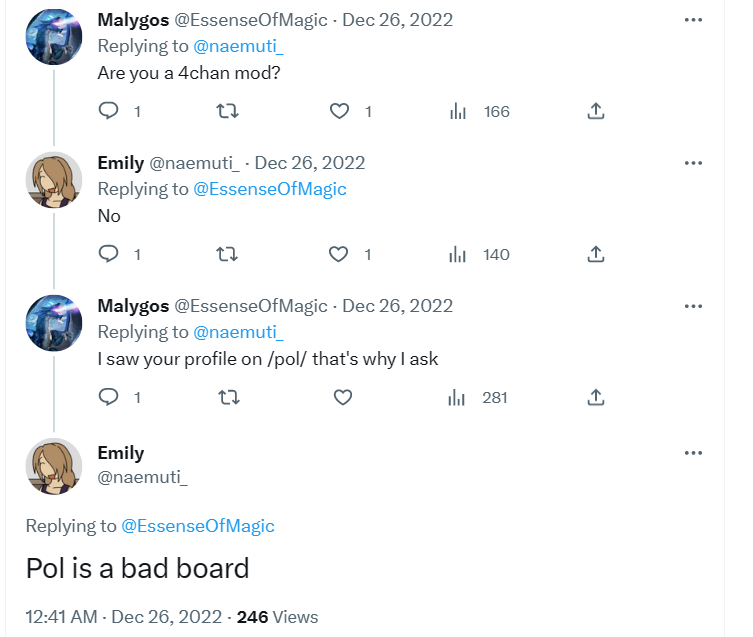The width and height of the screenshot is (753, 637).
Task: Reply to the "I saw your profile" tweet
Action: tap(109, 398)
